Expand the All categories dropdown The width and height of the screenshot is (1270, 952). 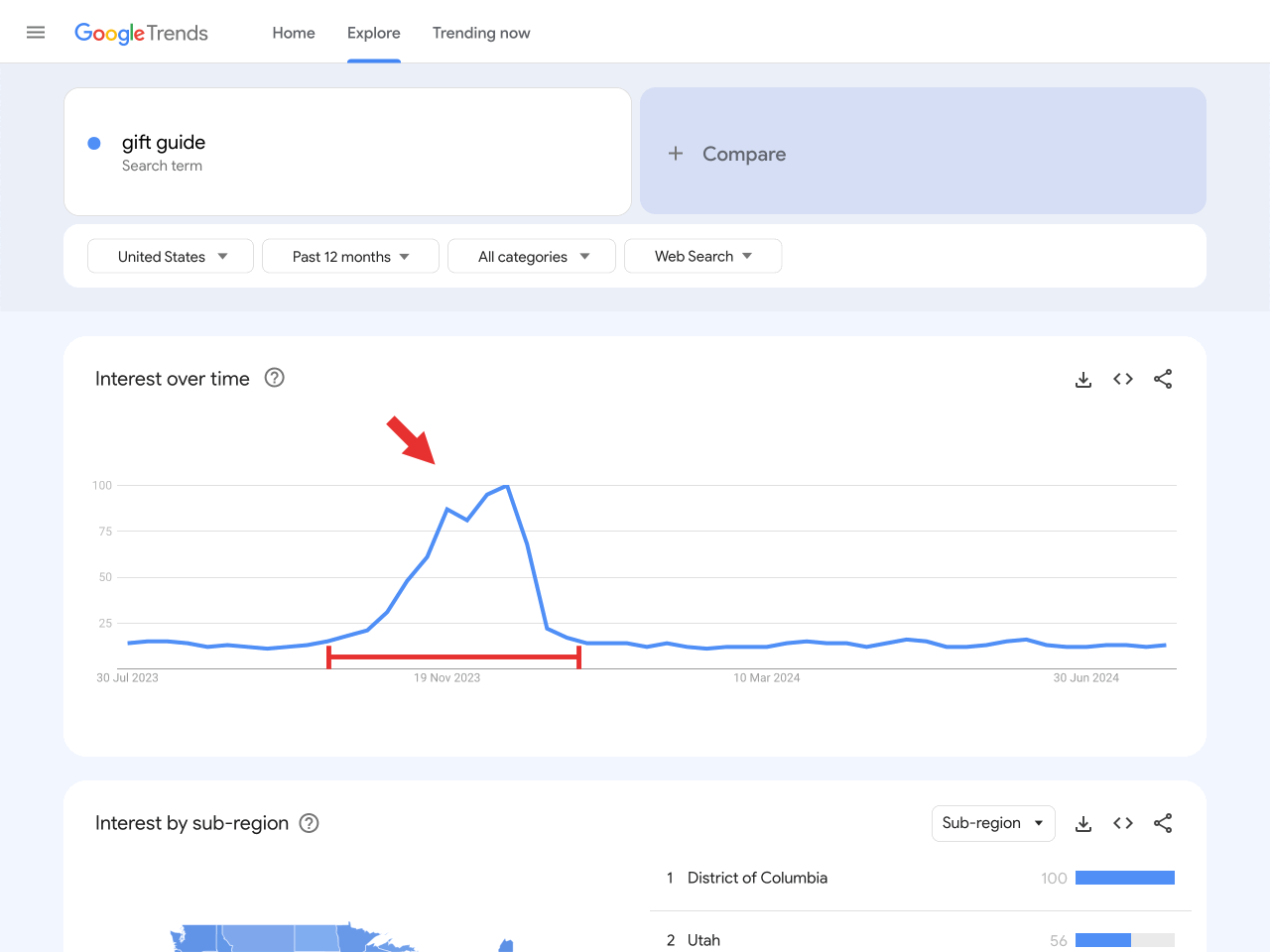pos(532,256)
